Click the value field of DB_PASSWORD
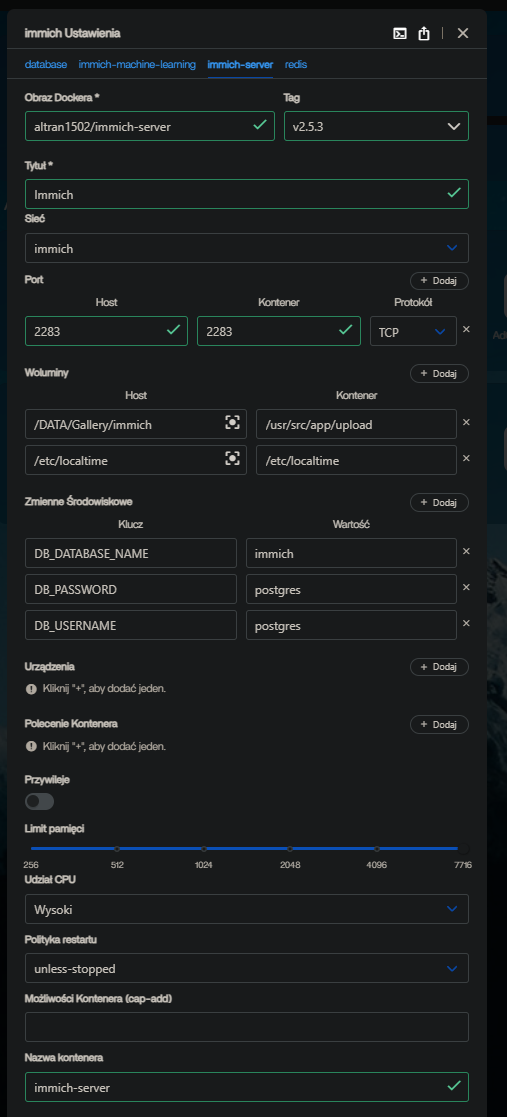507x1117 pixels. coord(351,589)
